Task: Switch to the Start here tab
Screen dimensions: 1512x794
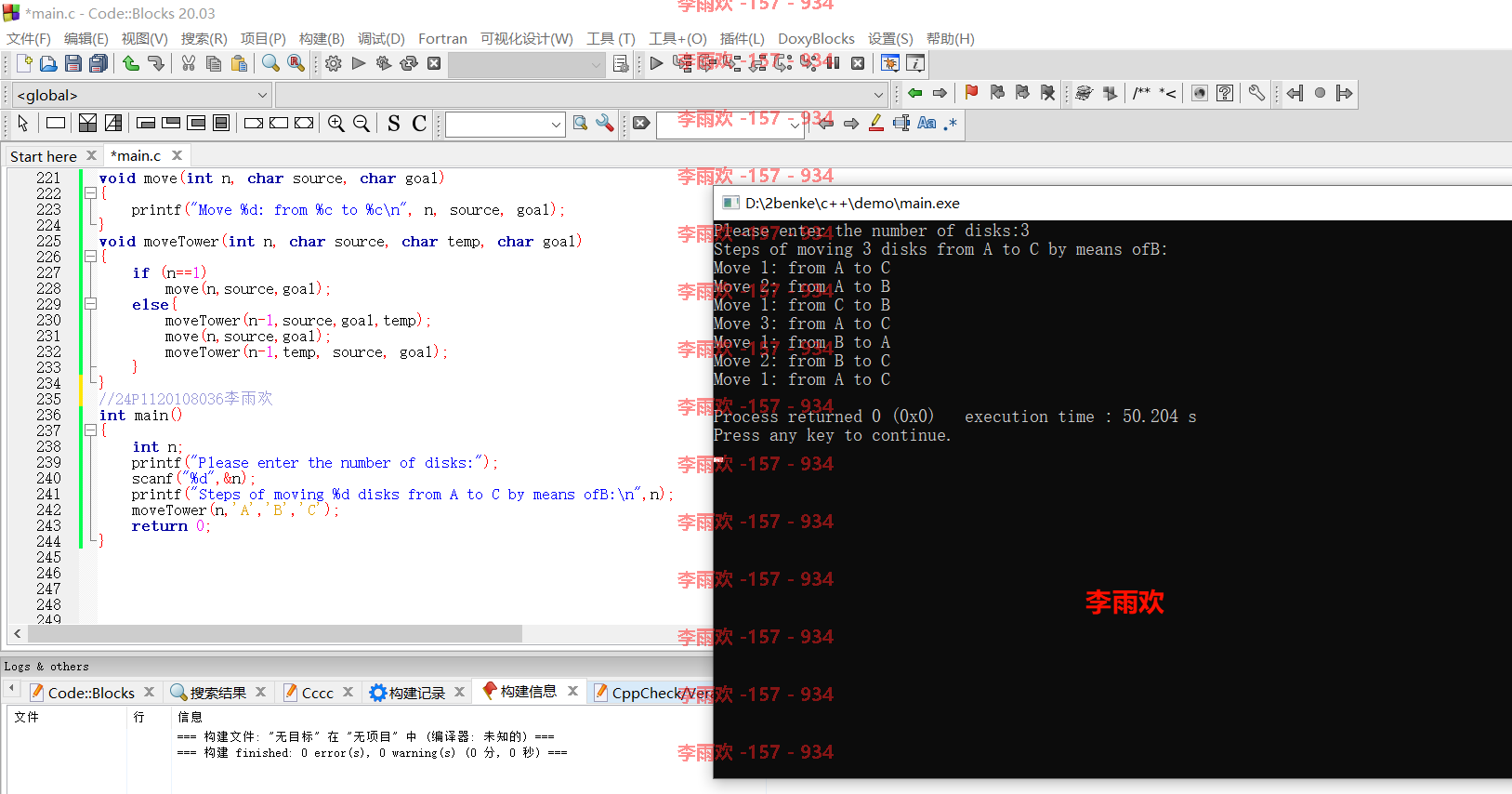Action: [x=43, y=156]
